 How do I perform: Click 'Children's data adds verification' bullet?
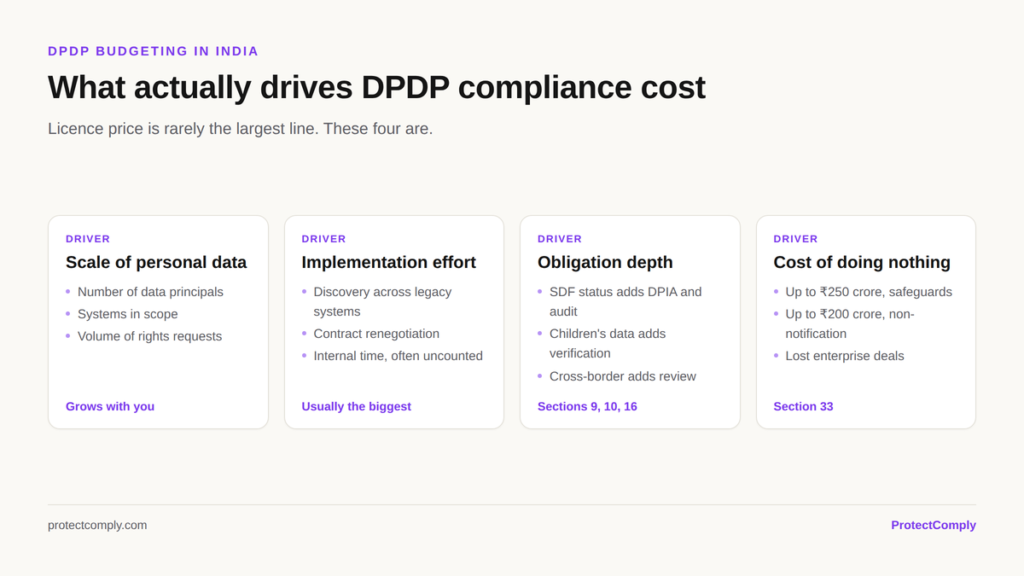[607, 344]
